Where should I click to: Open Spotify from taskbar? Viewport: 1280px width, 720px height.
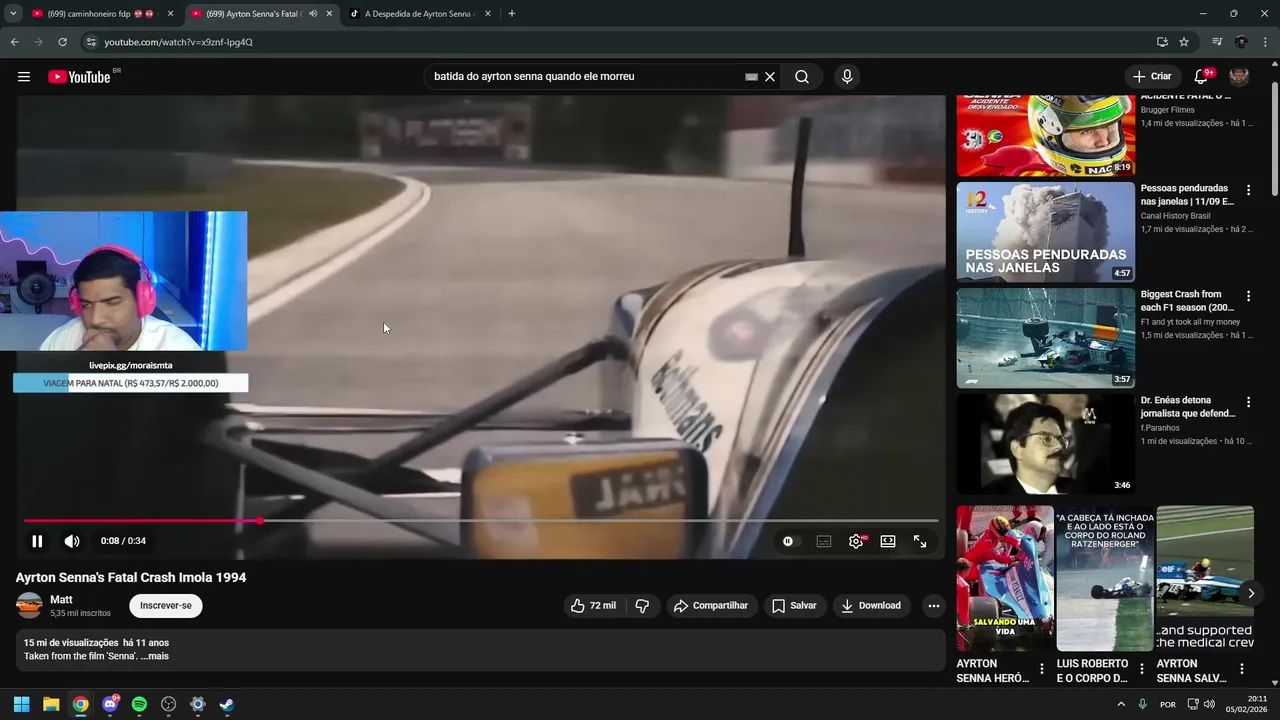coord(139,704)
